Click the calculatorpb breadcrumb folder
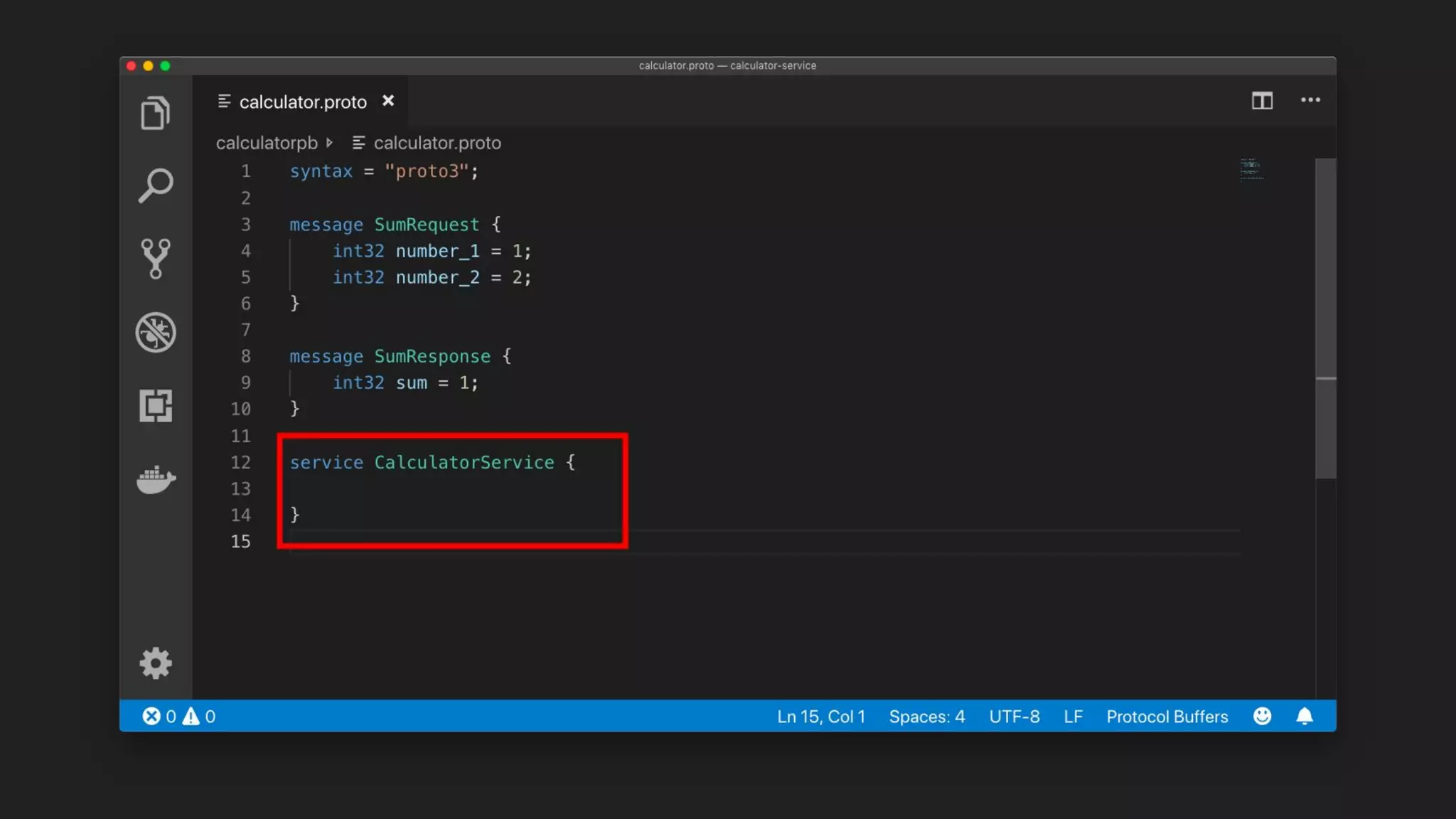1456x819 pixels. click(267, 143)
